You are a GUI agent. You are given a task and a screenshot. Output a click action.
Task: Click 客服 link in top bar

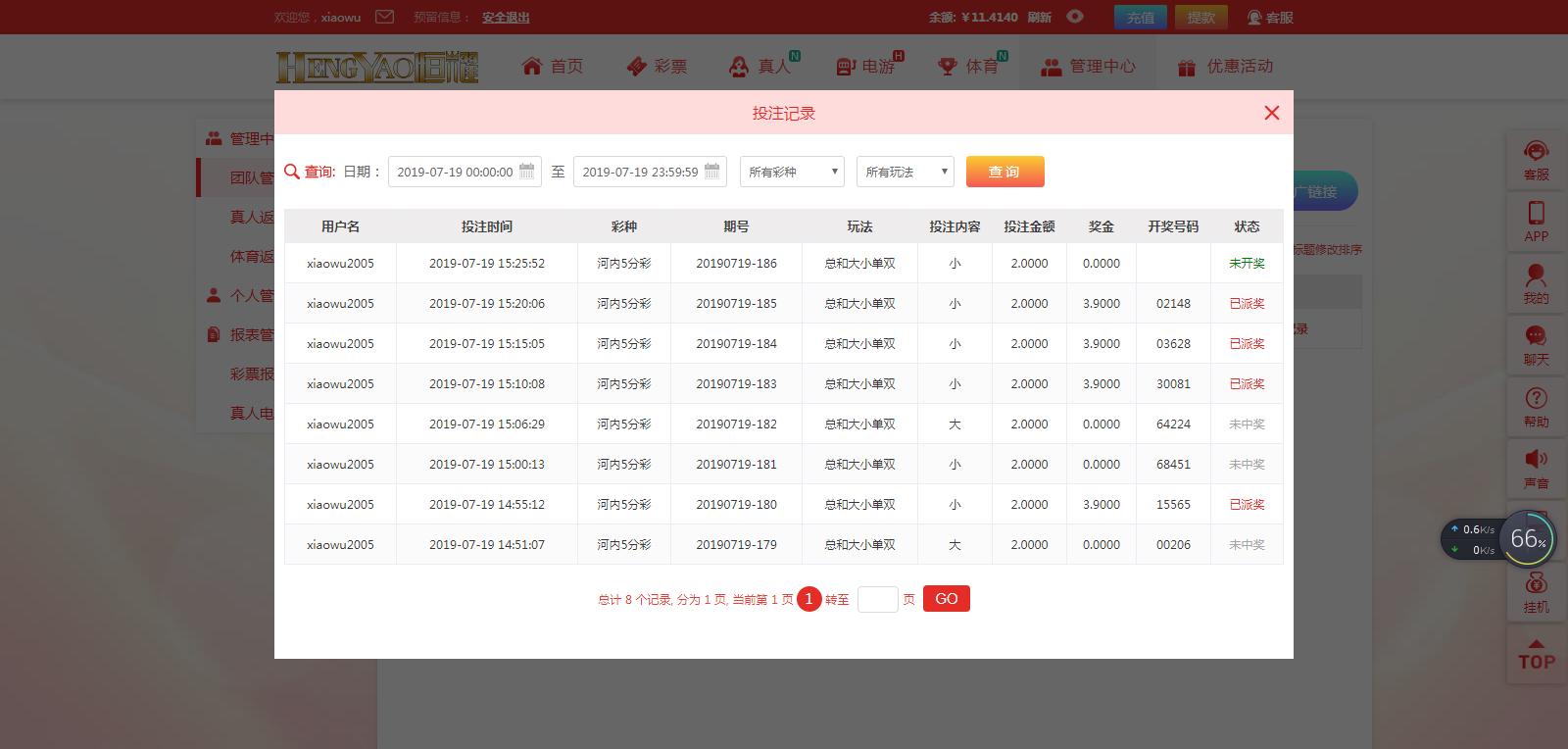tap(1270, 17)
